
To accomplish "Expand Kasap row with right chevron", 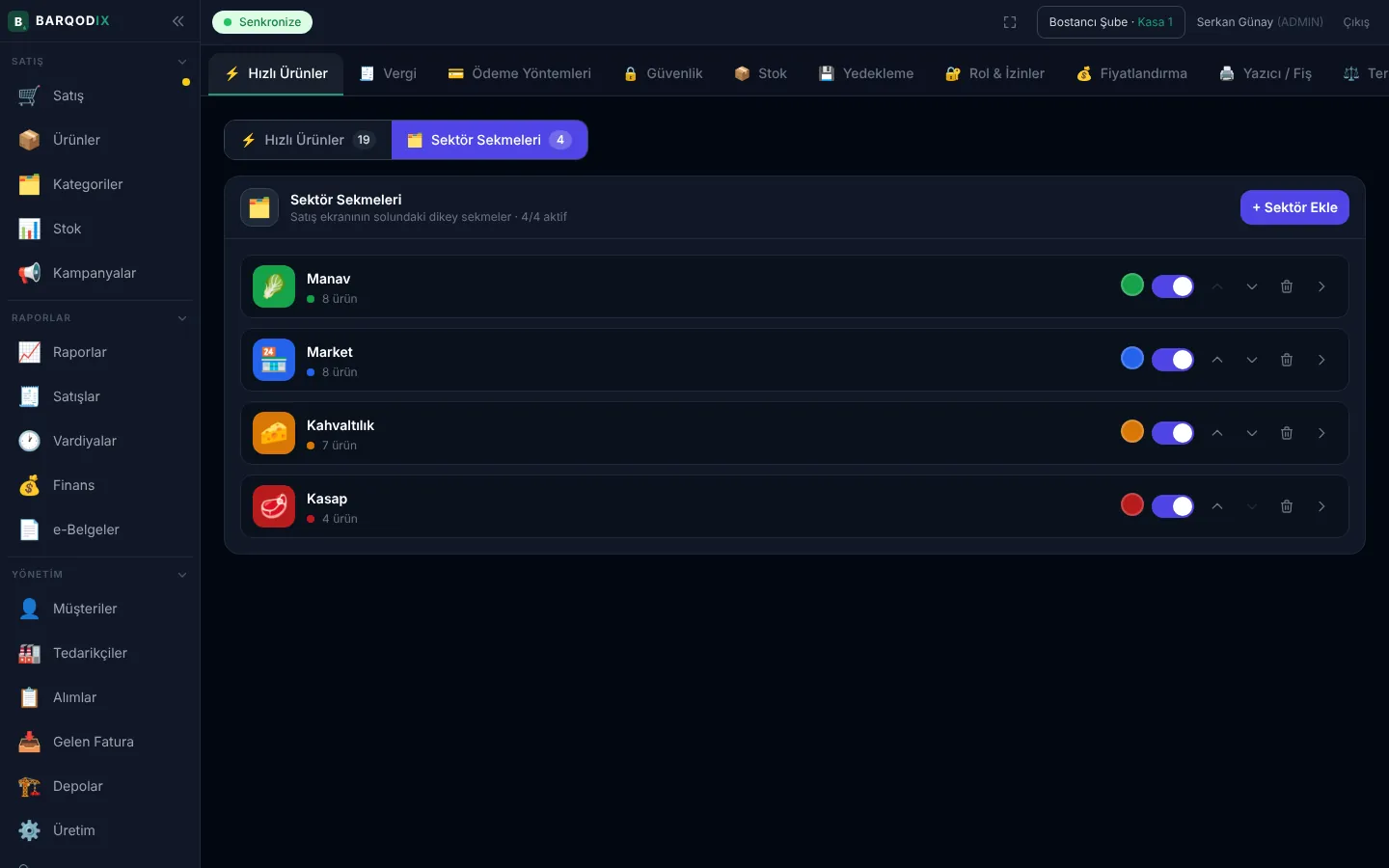I will 1321,506.
